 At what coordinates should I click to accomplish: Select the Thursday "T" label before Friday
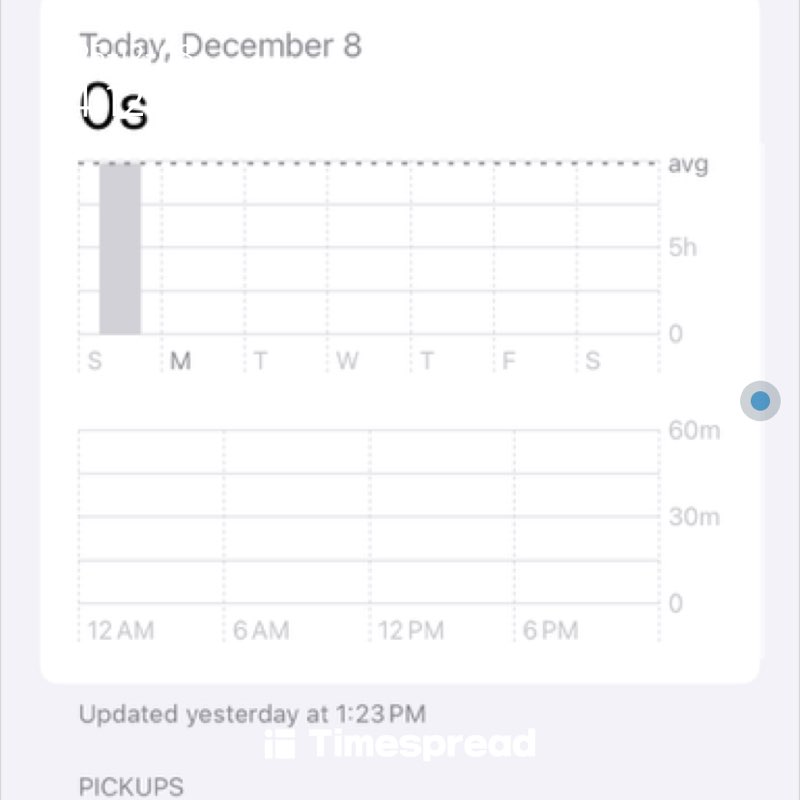pyautogui.click(x=427, y=361)
